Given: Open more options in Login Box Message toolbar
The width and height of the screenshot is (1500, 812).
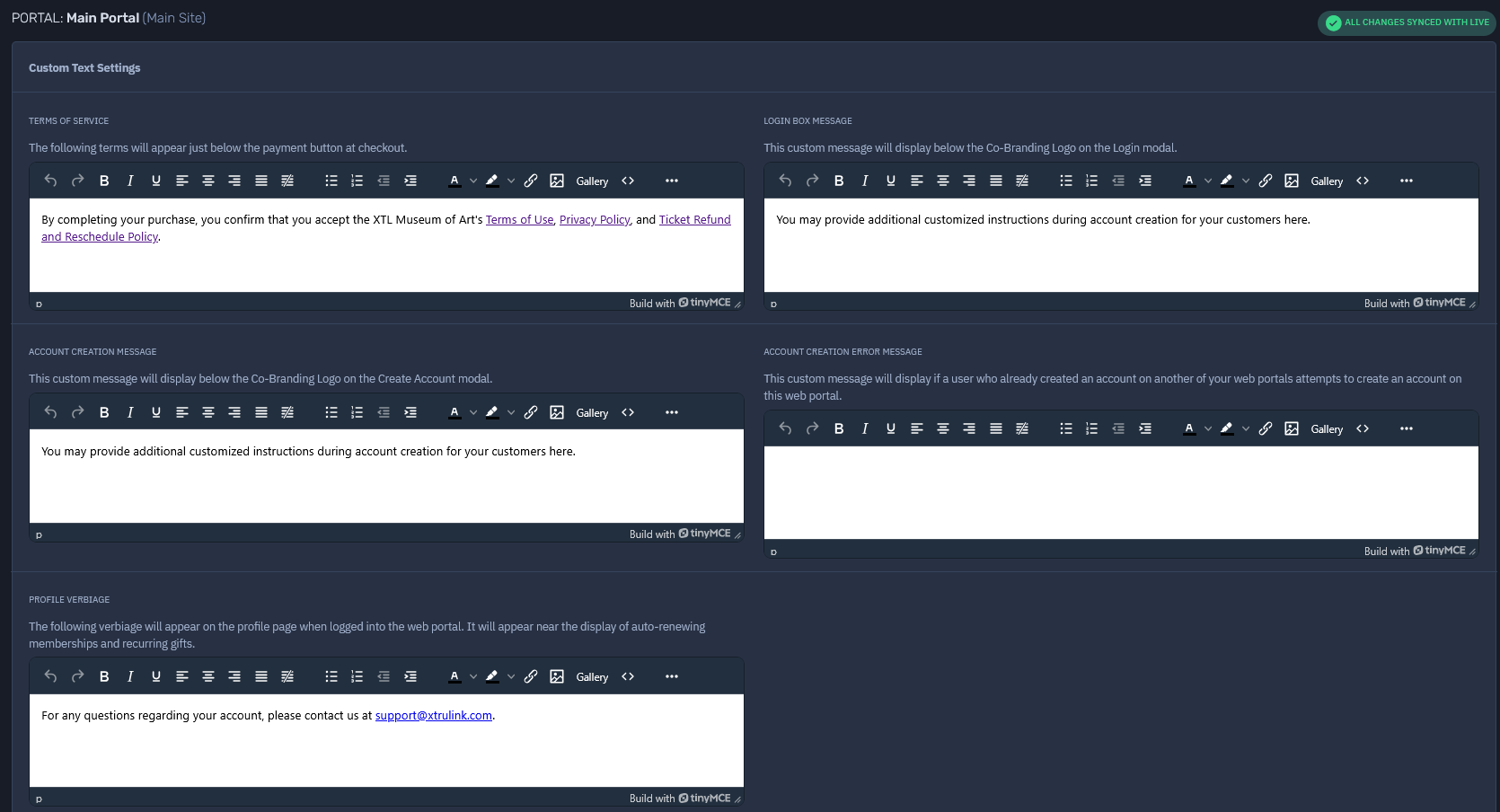Looking at the screenshot, I should point(1407,181).
